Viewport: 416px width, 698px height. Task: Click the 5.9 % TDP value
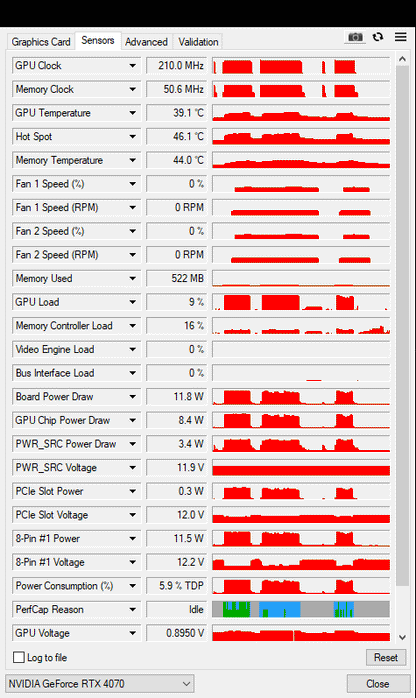[x=177, y=585]
